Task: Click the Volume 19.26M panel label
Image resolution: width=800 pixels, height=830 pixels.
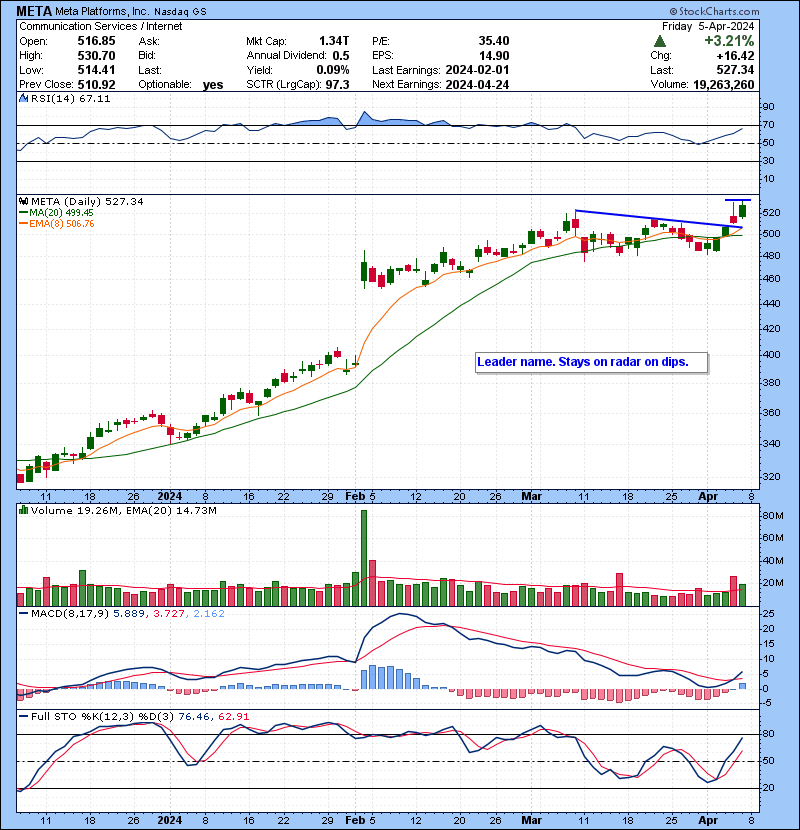Action: click(x=60, y=511)
